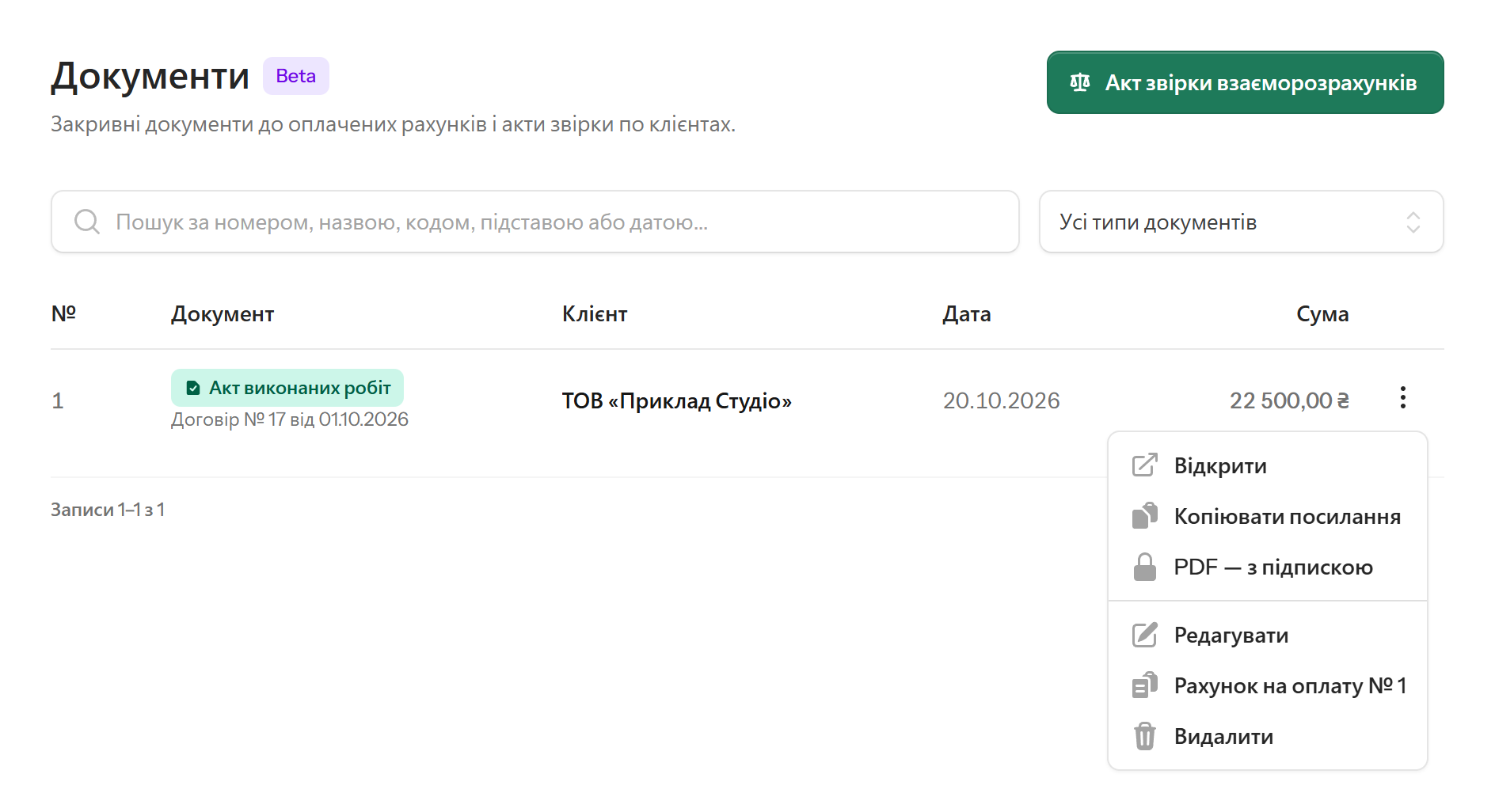1495x812 pixels.
Task: Open the three-dot row actions menu
Action: 1402,398
